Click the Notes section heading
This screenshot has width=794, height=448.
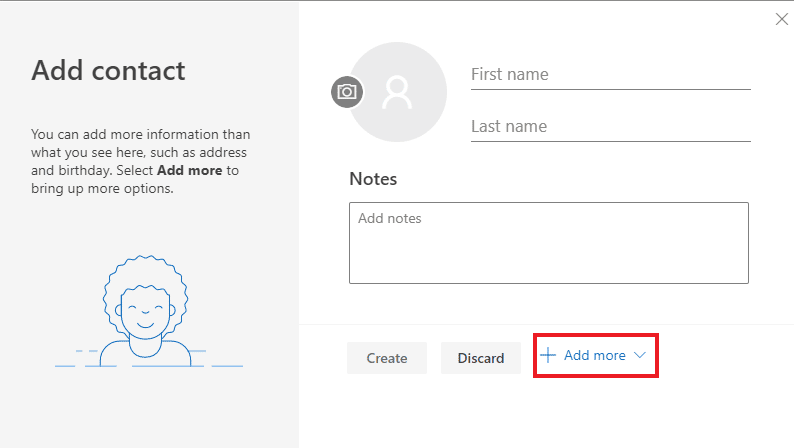click(373, 179)
